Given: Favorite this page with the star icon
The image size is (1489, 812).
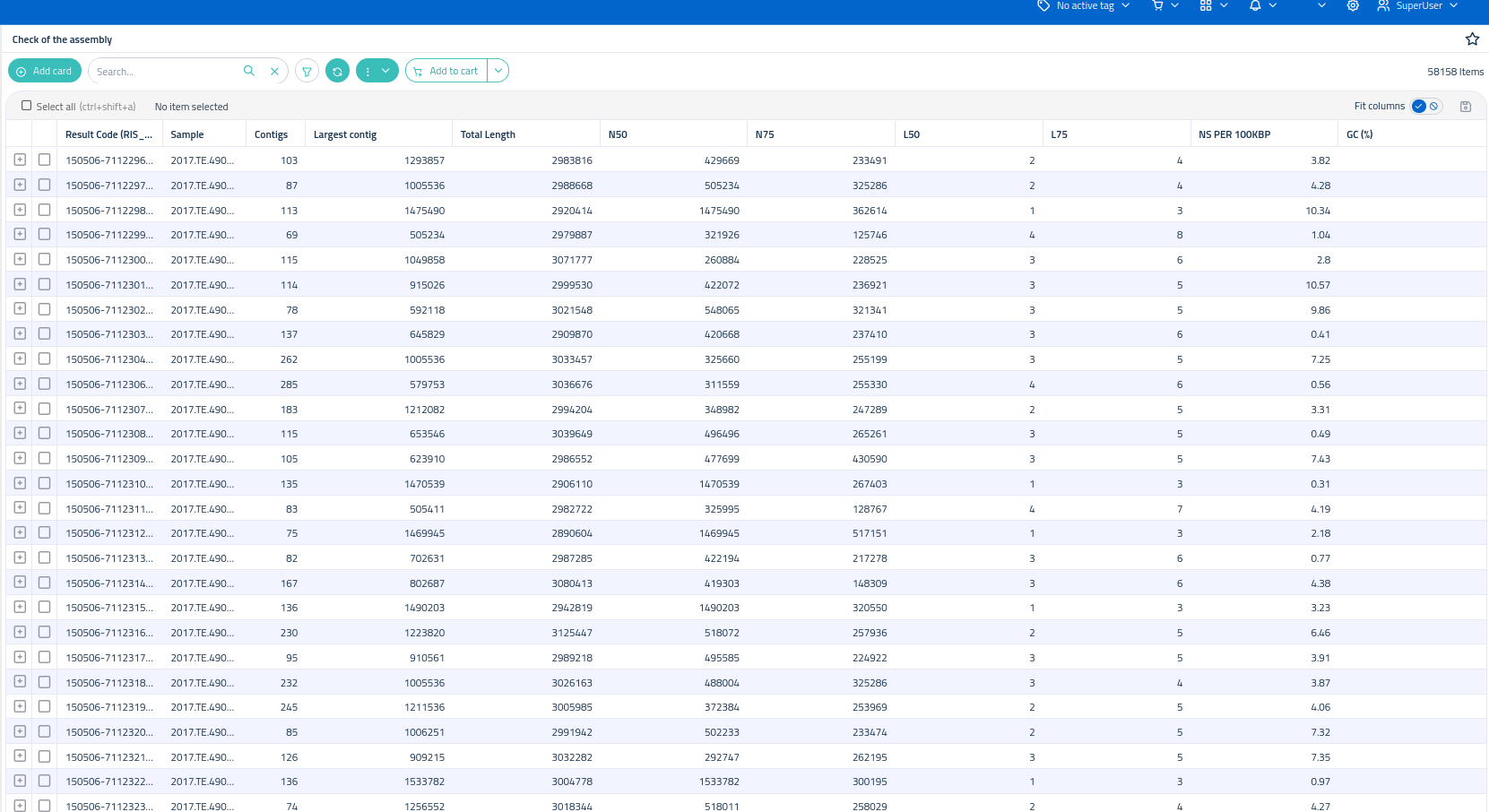Looking at the screenshot, I should (1472, 39).
